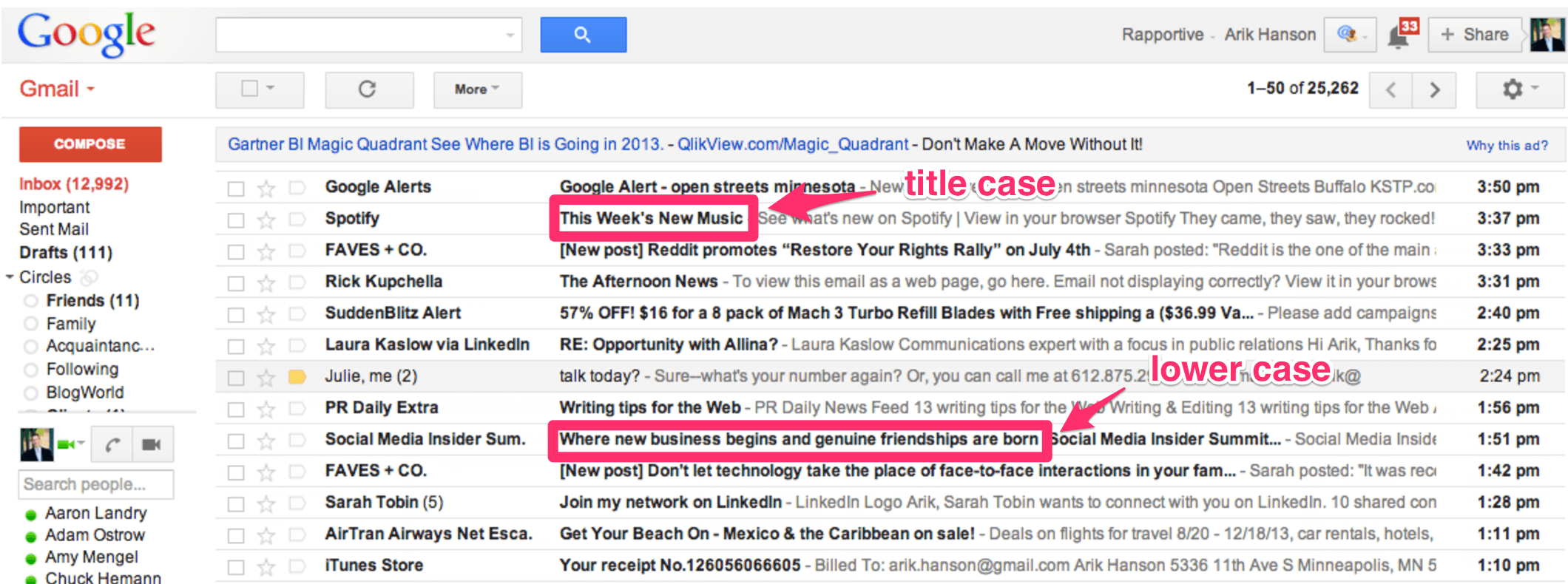Go to the older messages with right arrow
Viewport: 1568px width, 584px height.
[1434, 89]
